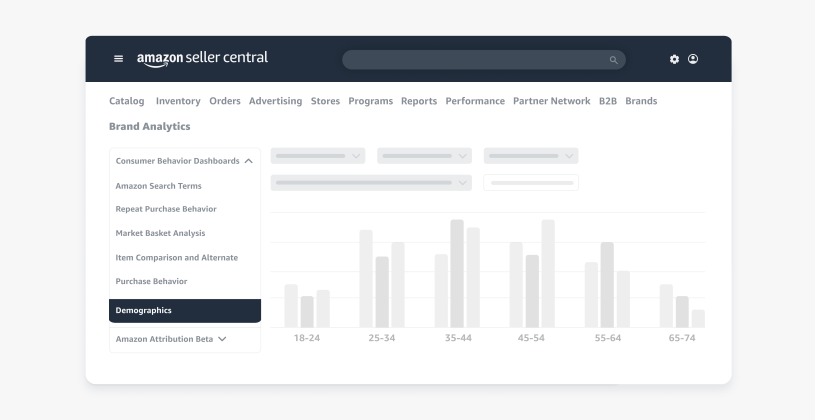Select Purchase Behavior dashboard

coord(151,281)
